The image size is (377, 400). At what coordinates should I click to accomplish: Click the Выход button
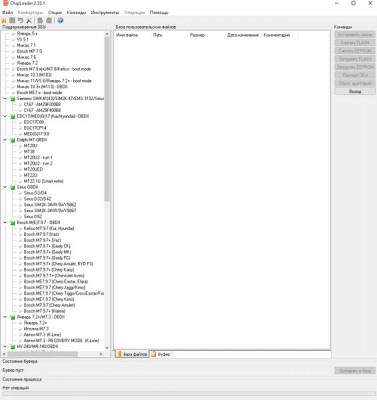point(355,91)
